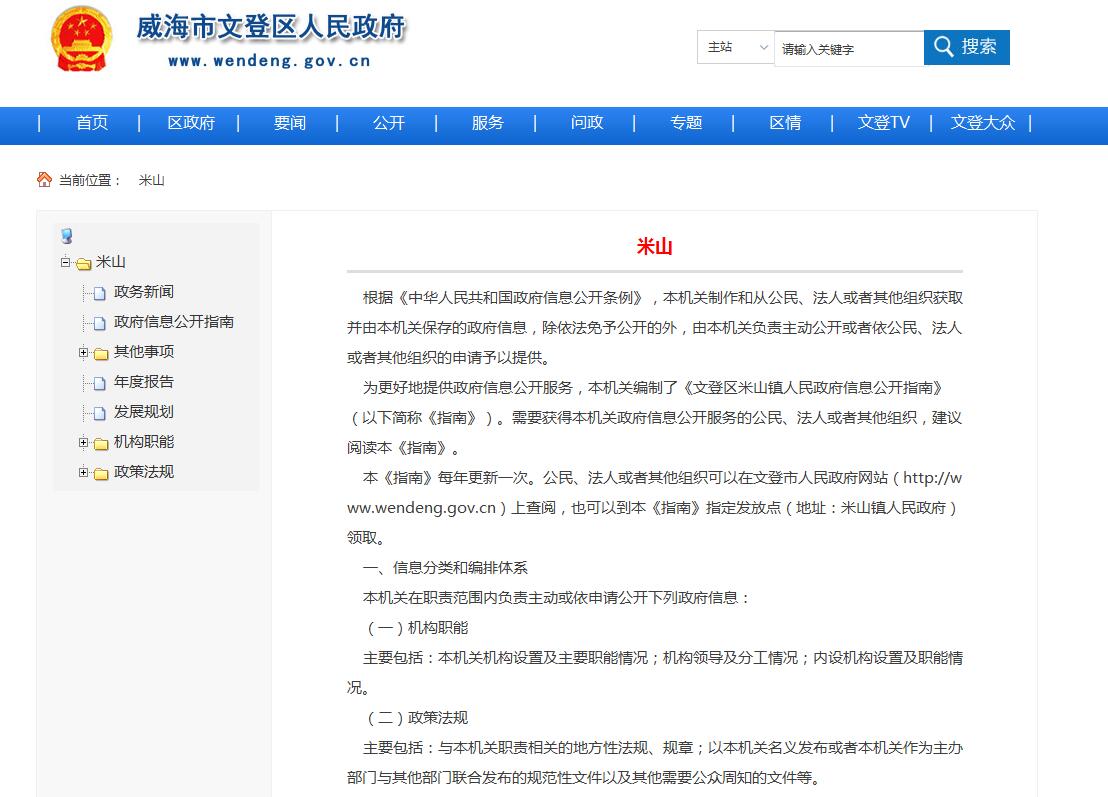Click the computer icon atop the tree
The height and width of the screenshot is (797, 1108).
66,236
